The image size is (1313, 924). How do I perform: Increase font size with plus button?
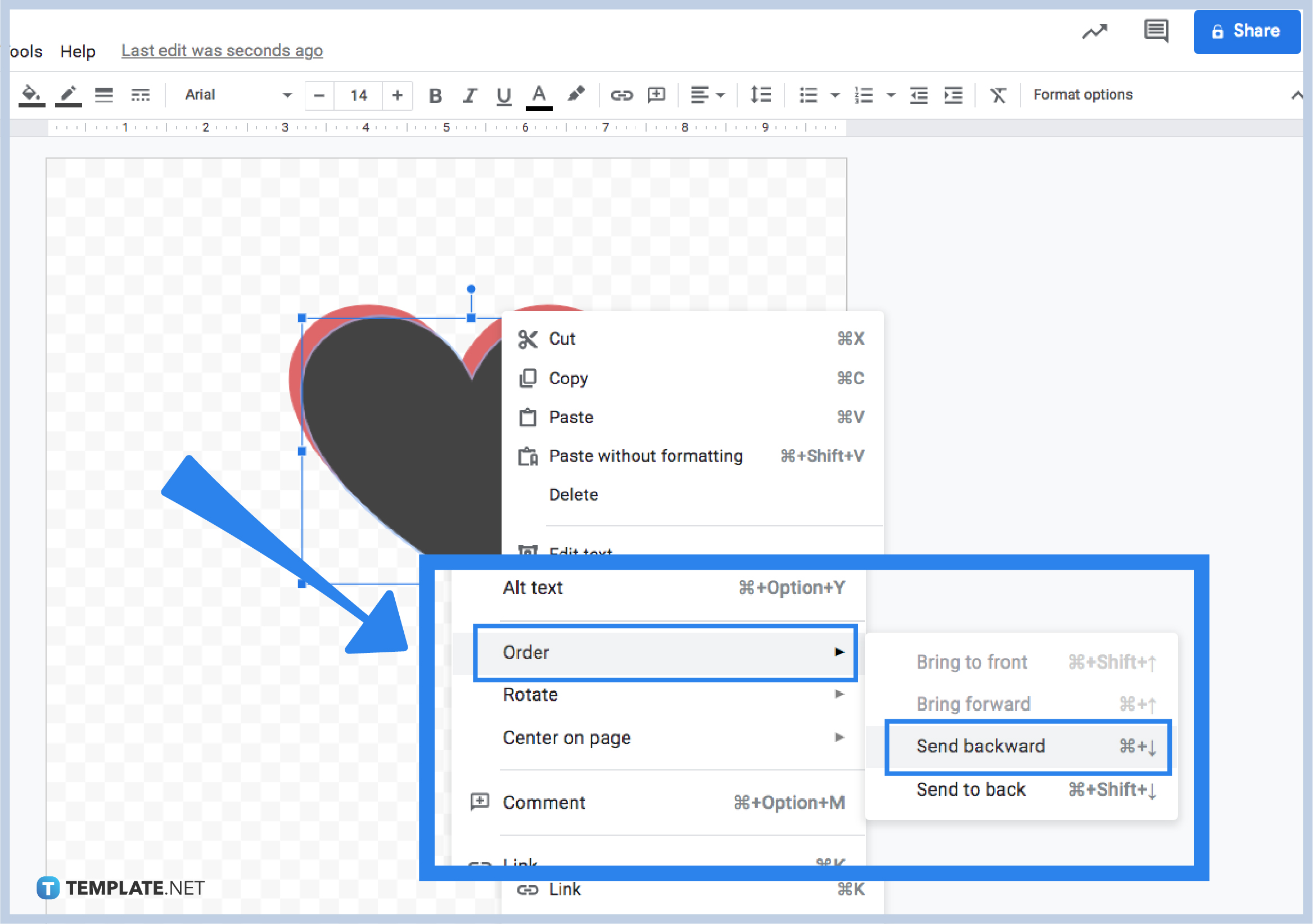click(398, 96)
